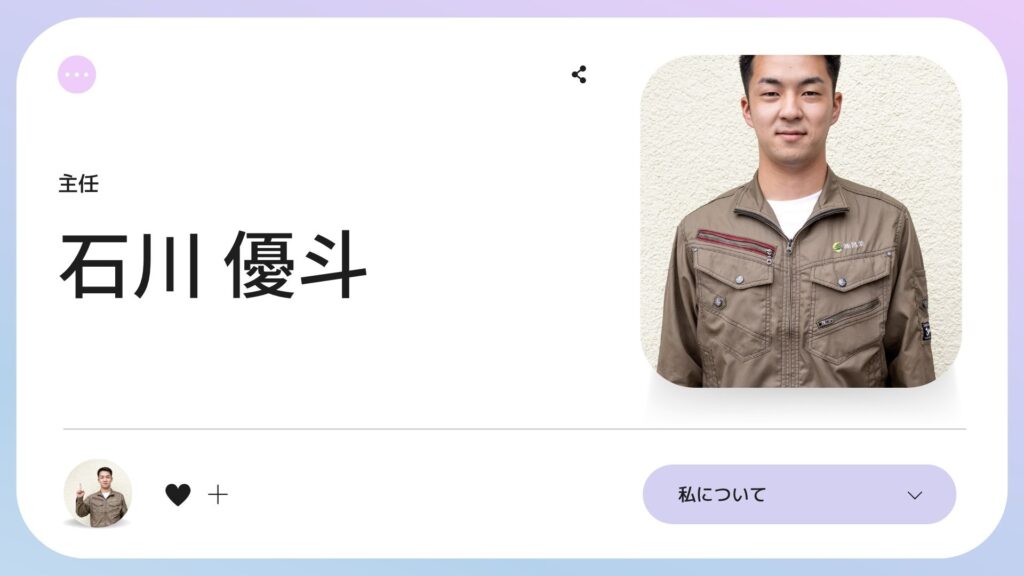Click the job title 主任
This screenshot has width=1024, height=576.
(x=78, y=184)
